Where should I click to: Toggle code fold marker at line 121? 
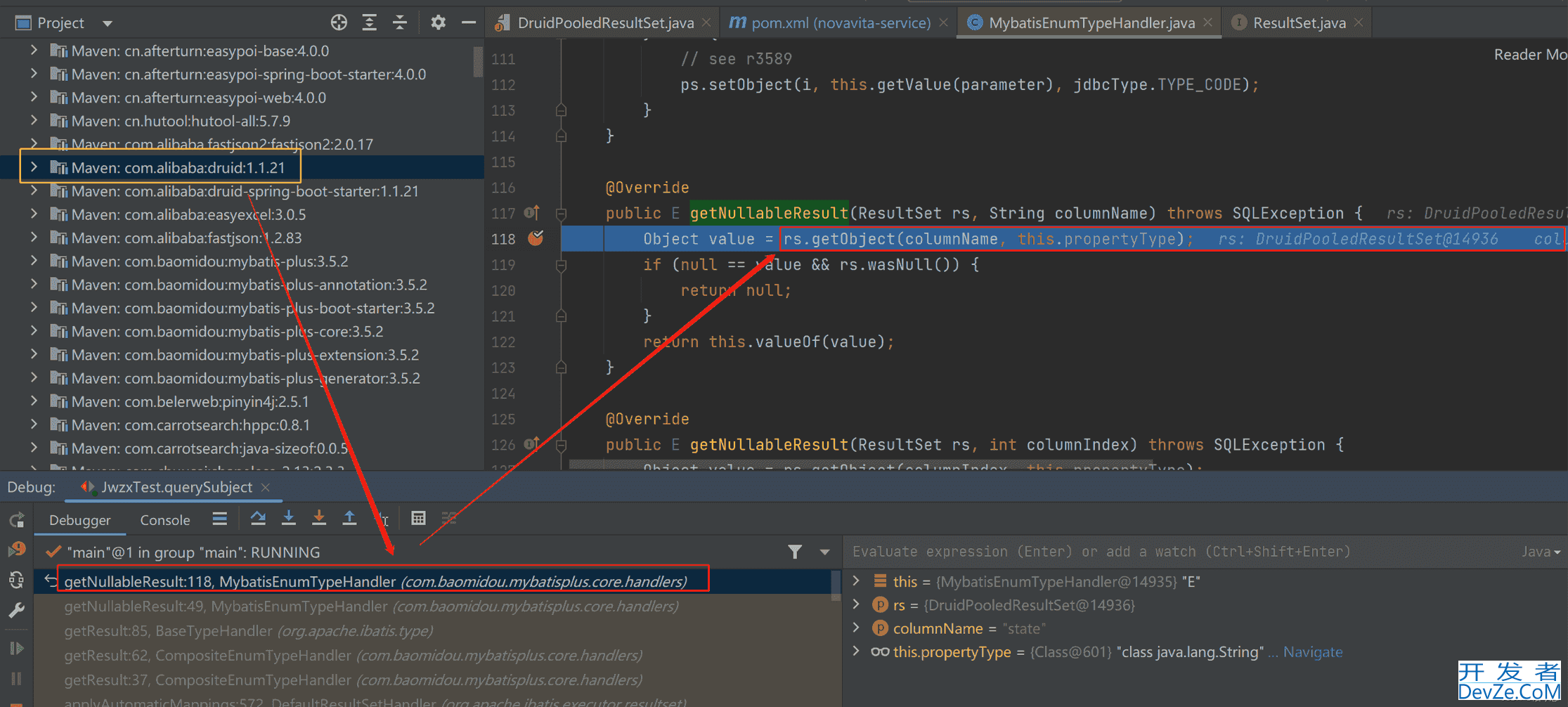coord(561,316)
